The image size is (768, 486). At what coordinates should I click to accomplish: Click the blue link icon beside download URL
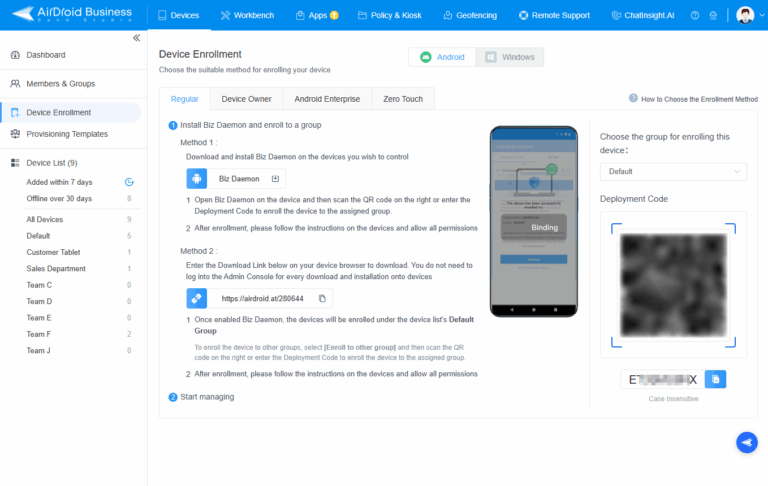197,298
